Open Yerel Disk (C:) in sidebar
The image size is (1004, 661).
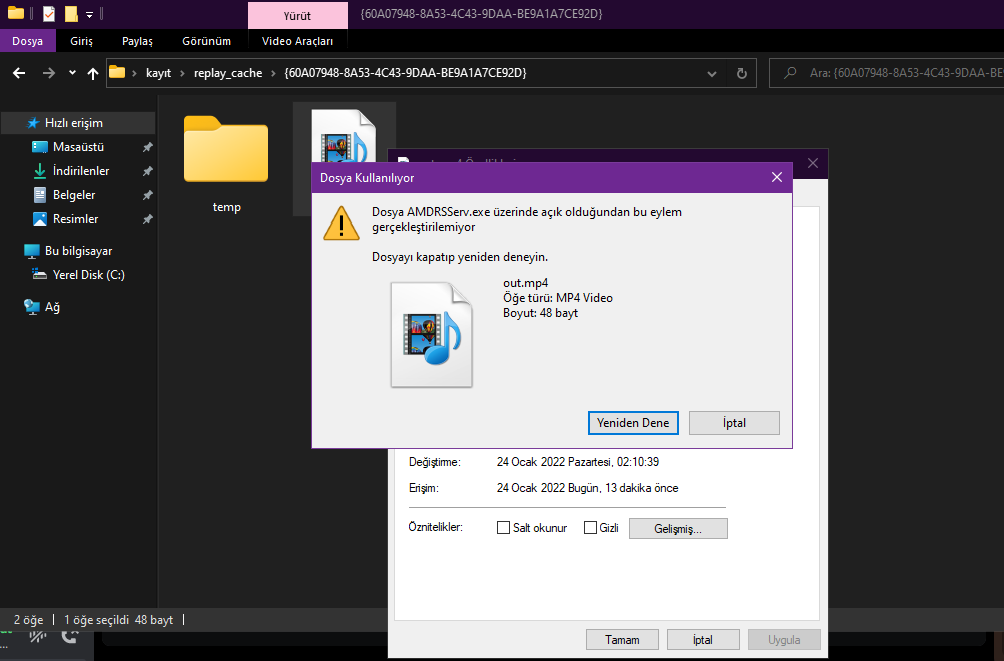88,275
